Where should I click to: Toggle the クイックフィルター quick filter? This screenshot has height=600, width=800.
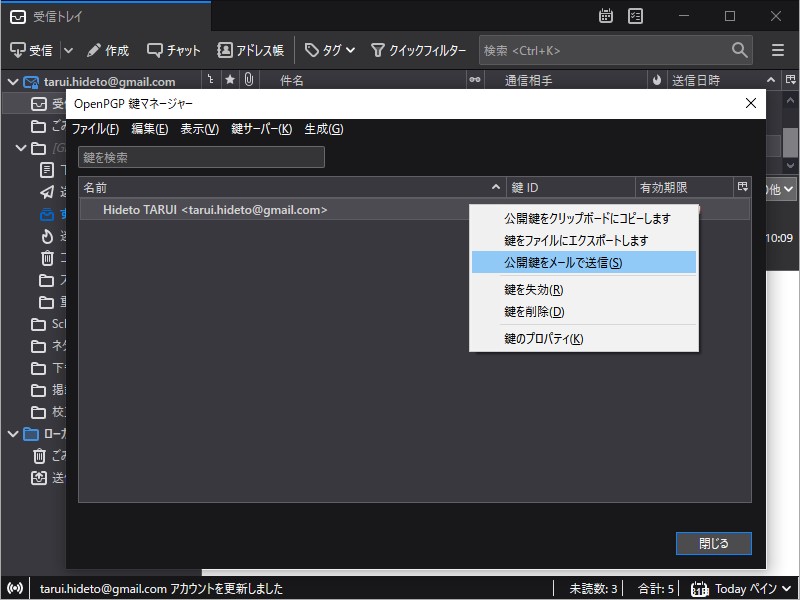click(418, 51)
